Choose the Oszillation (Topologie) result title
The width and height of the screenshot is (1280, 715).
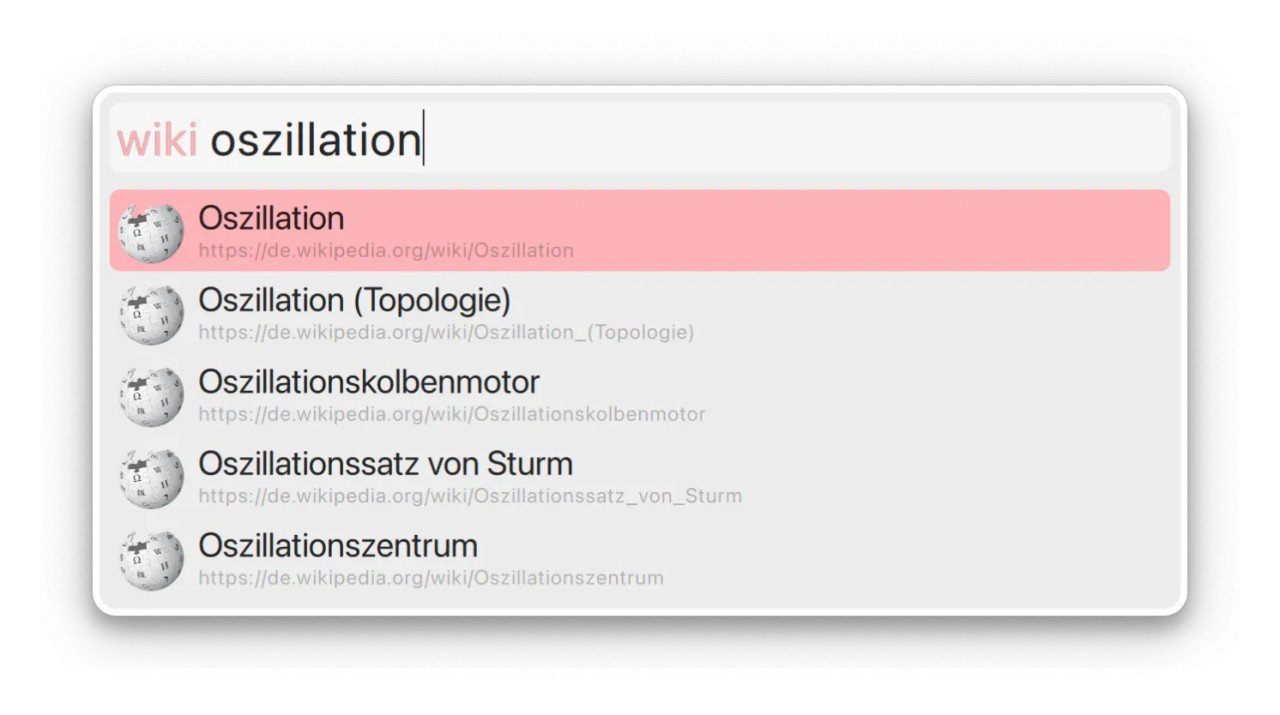(354, 300)
